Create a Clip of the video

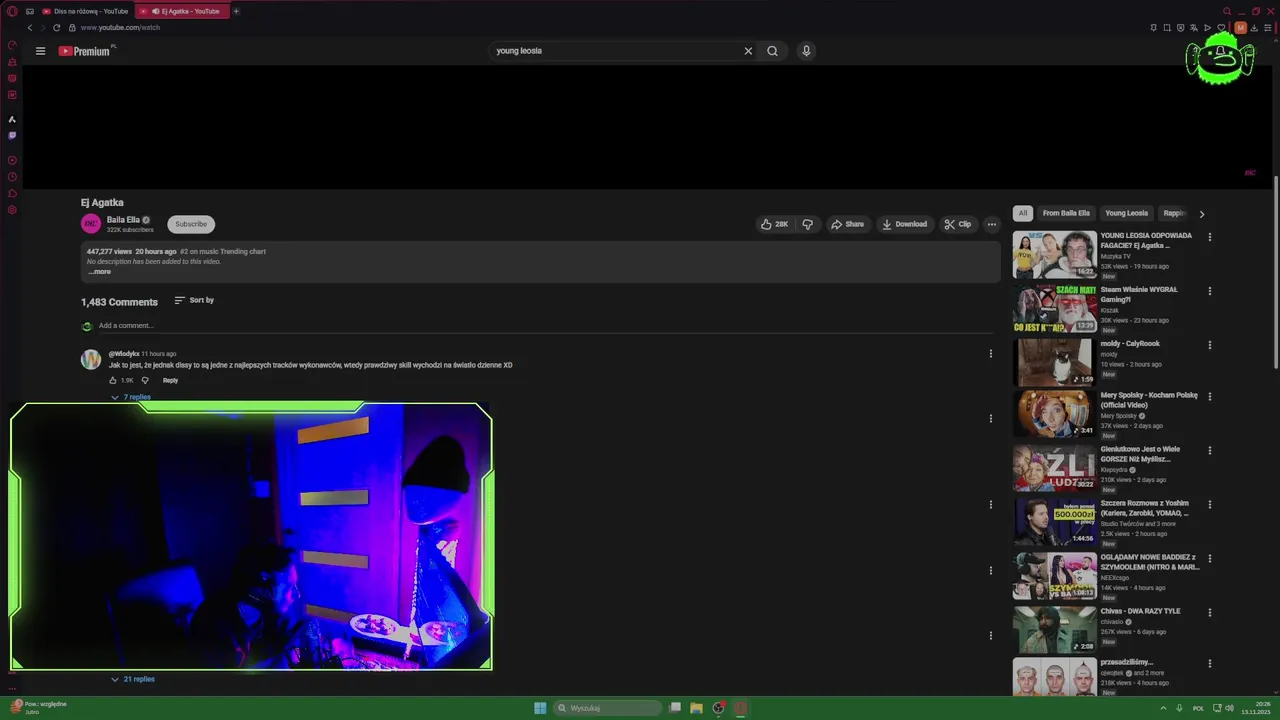click(958, 224)
